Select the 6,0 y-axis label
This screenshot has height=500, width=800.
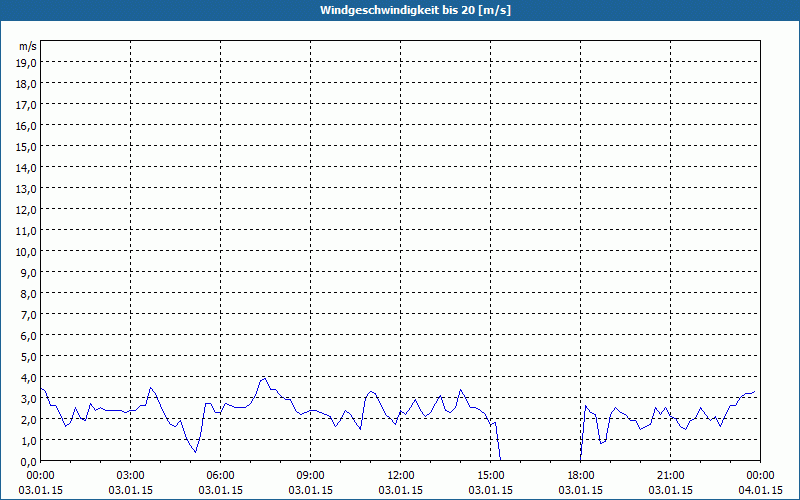(30, 336)
